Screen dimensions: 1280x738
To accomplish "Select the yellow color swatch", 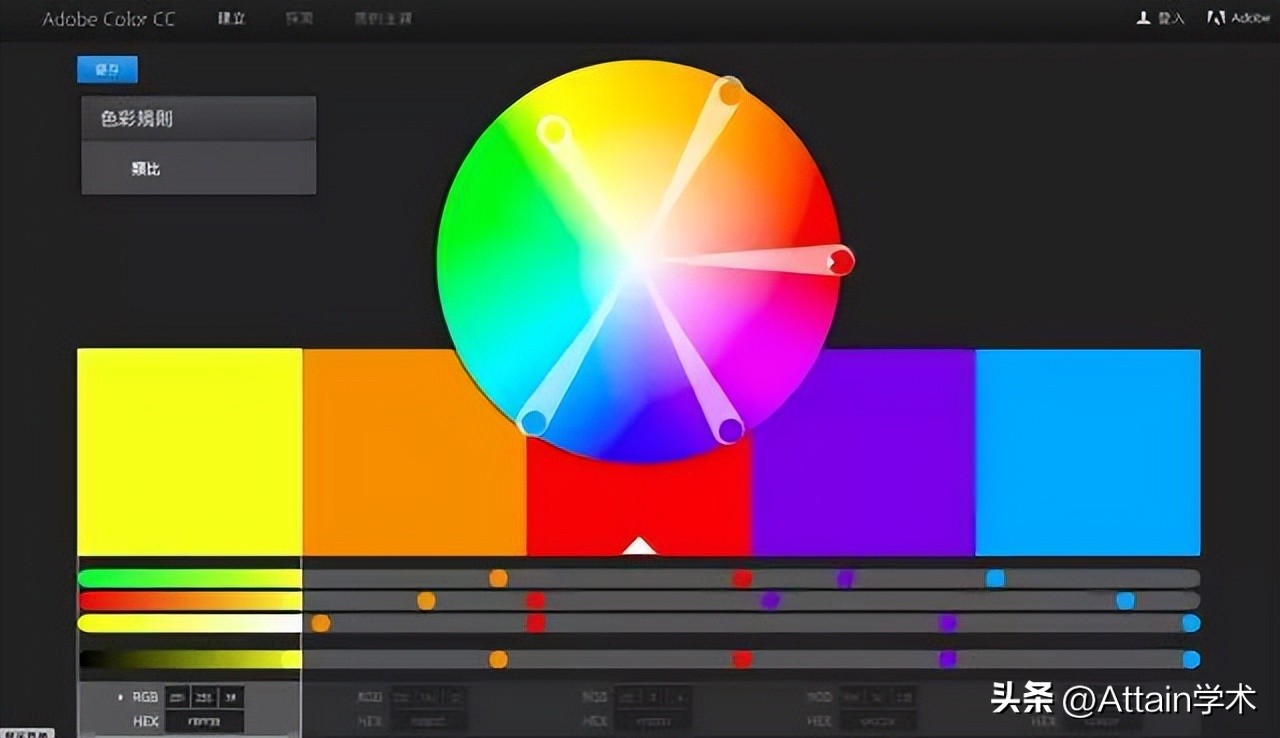I will 189,452.
